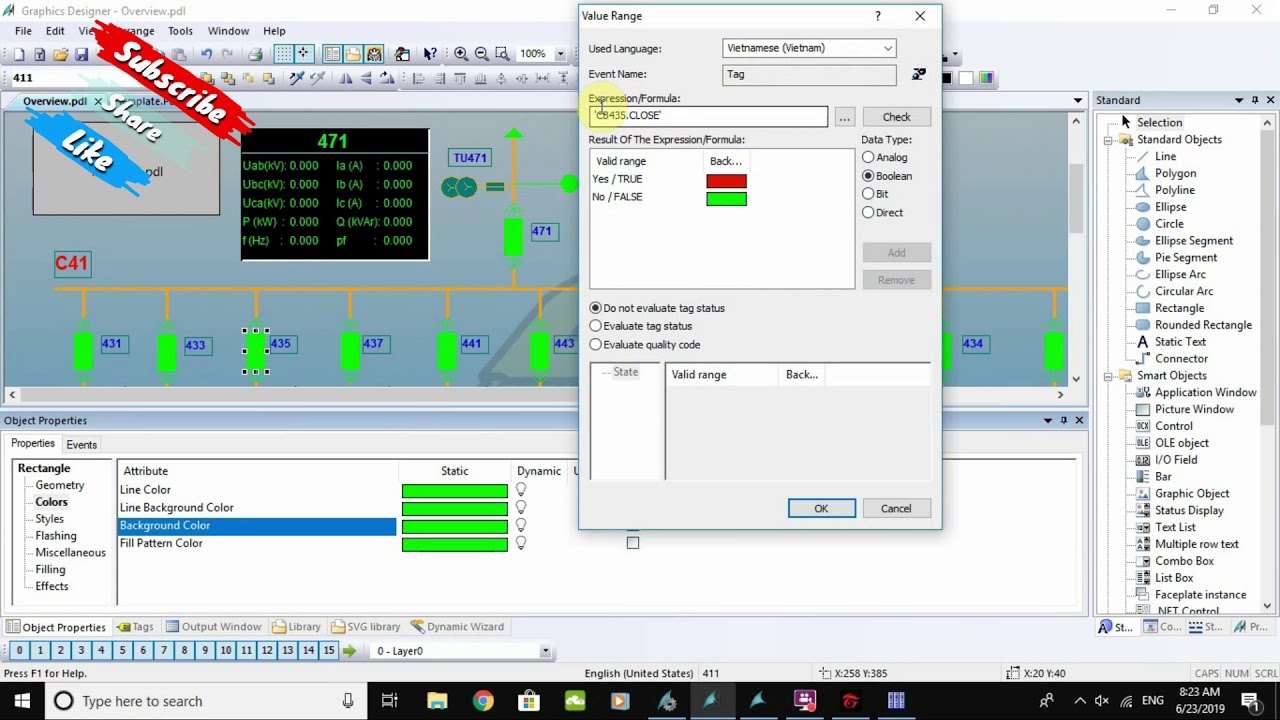Open the Window menu
Image resolution: width=1280 pixels, height=720 pixels.
(x=228, y=31)
